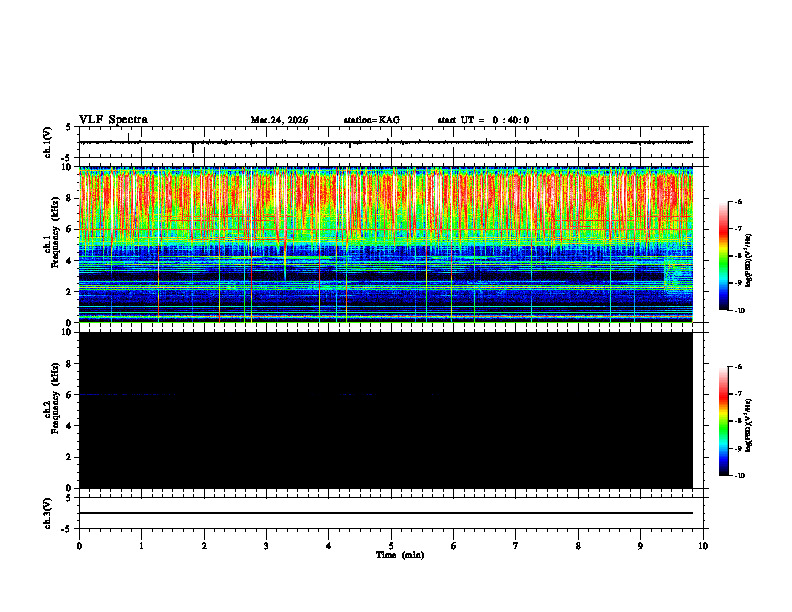The width and height of the screenshot is (792, 612).
Task: Click the '-10' label on ch.1 colorbar
Action: point(739,311)
